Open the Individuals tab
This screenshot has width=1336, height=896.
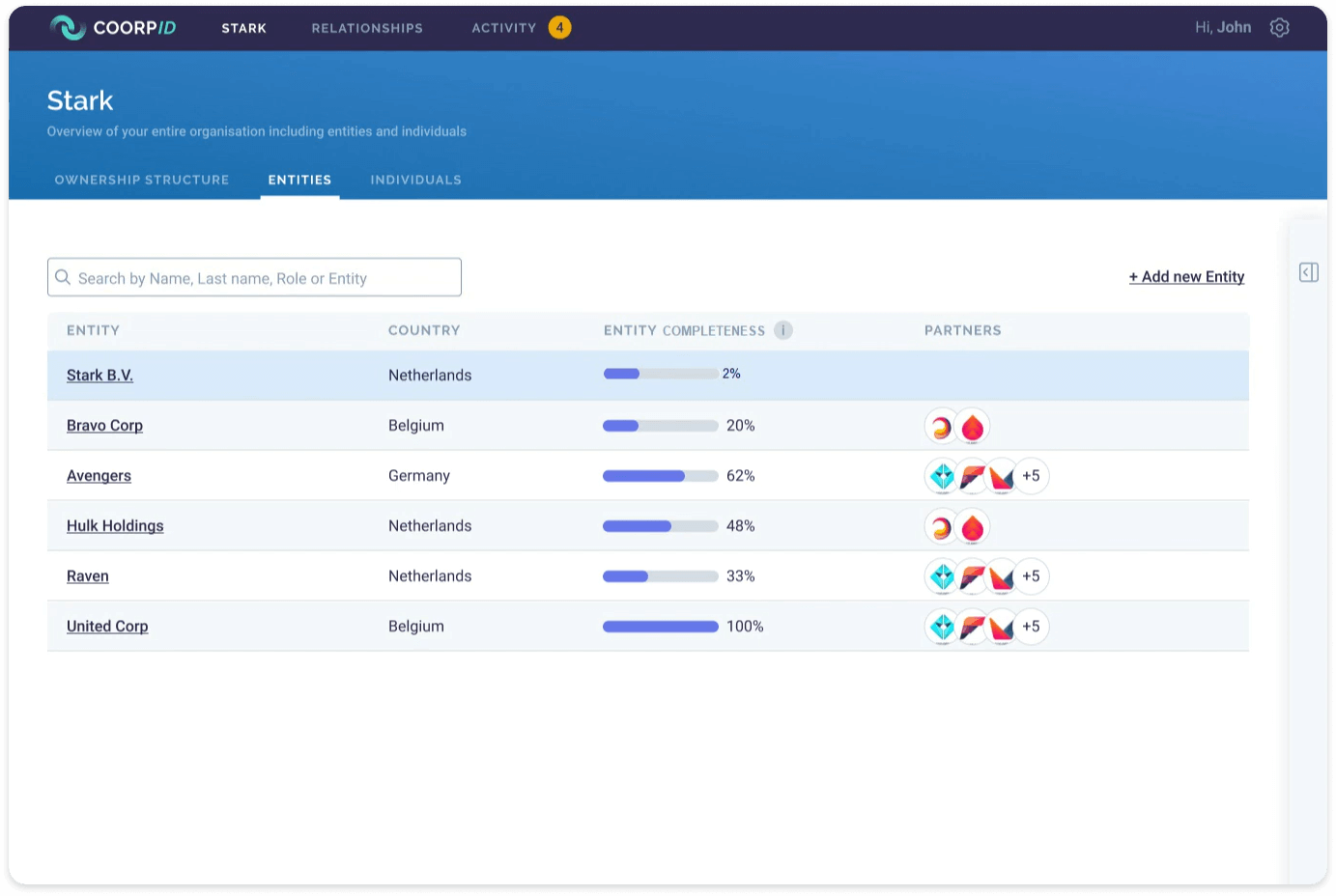point(415,180)
